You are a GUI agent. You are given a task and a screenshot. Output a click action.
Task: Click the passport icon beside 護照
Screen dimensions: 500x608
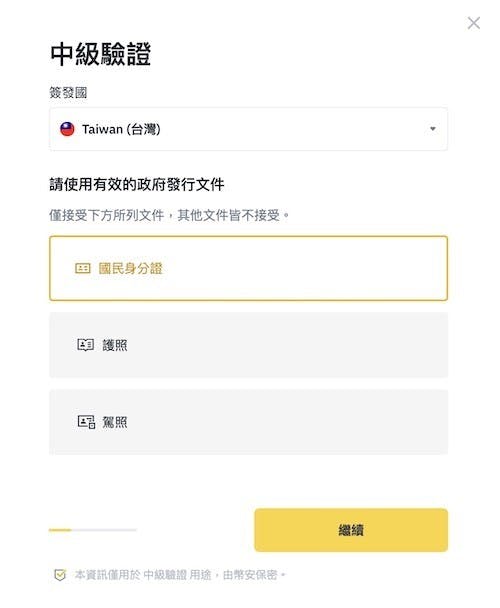pyautogui.click(x=86, y=345)
